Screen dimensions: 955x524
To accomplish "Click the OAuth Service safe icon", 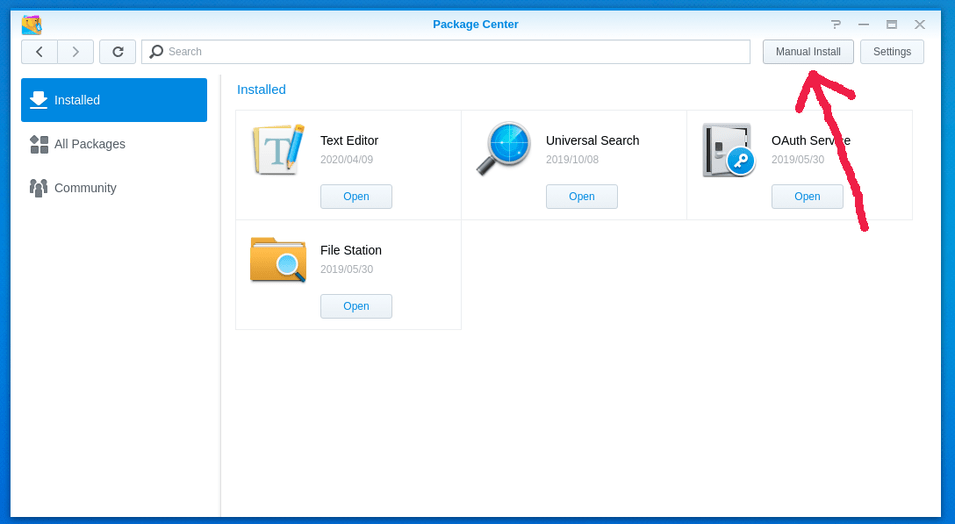I will pos(728,150).
